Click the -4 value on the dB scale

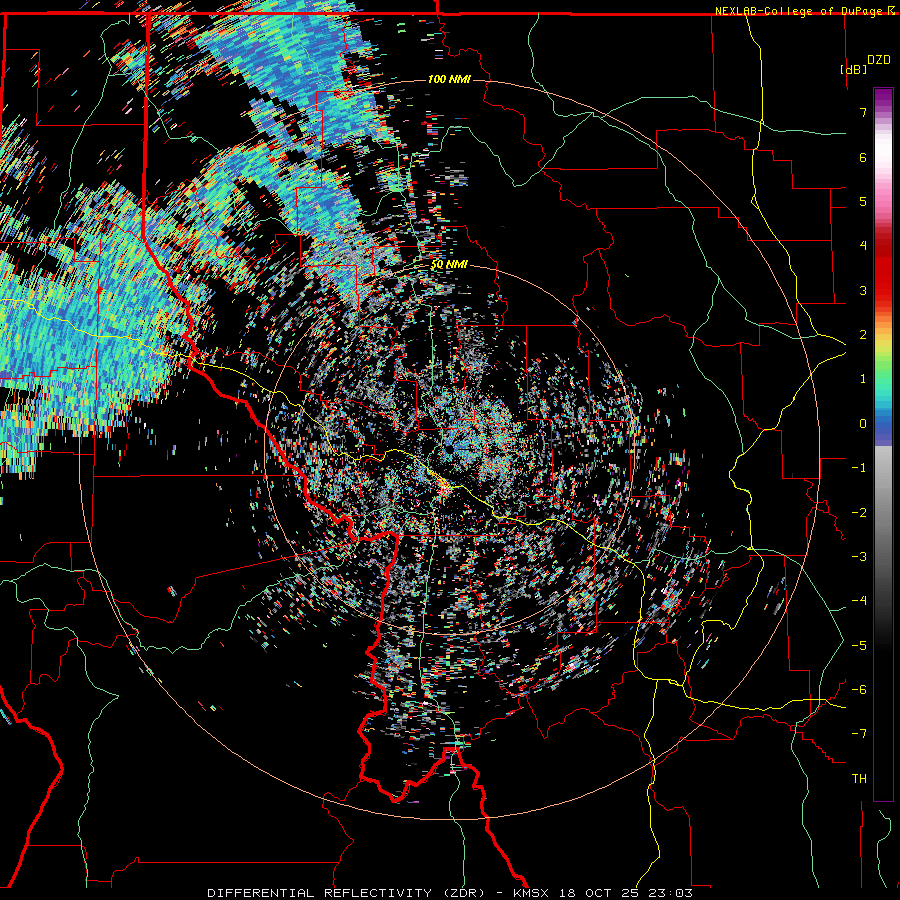[859, 601]
